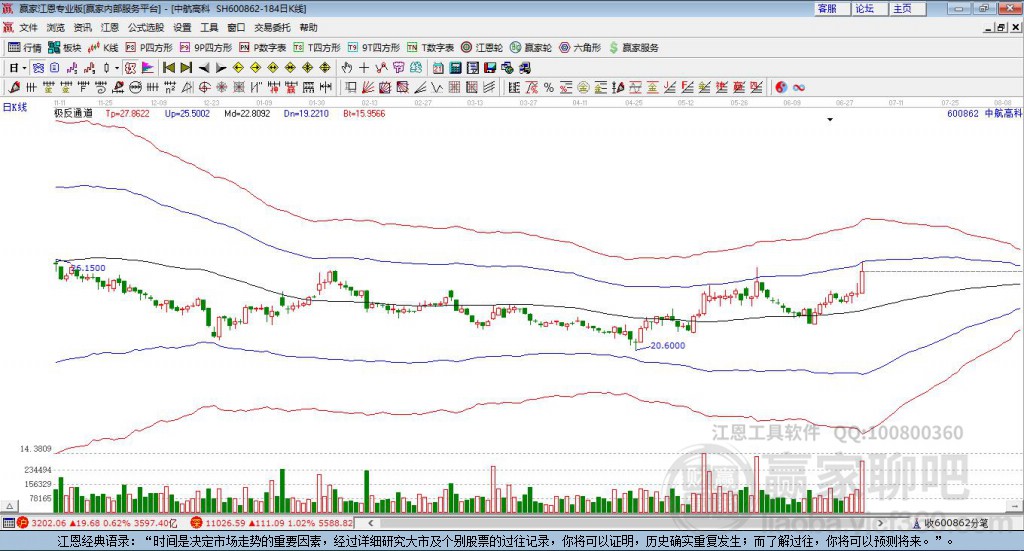Toggle the pink flag chart icon
1024x551 pixels.
click(x=148, y=68)
